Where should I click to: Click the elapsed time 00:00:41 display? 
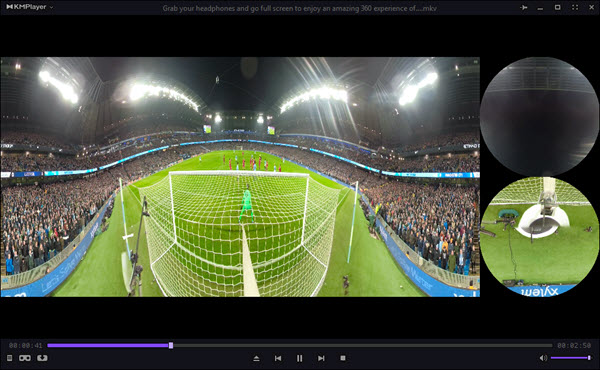coord(26,346)
